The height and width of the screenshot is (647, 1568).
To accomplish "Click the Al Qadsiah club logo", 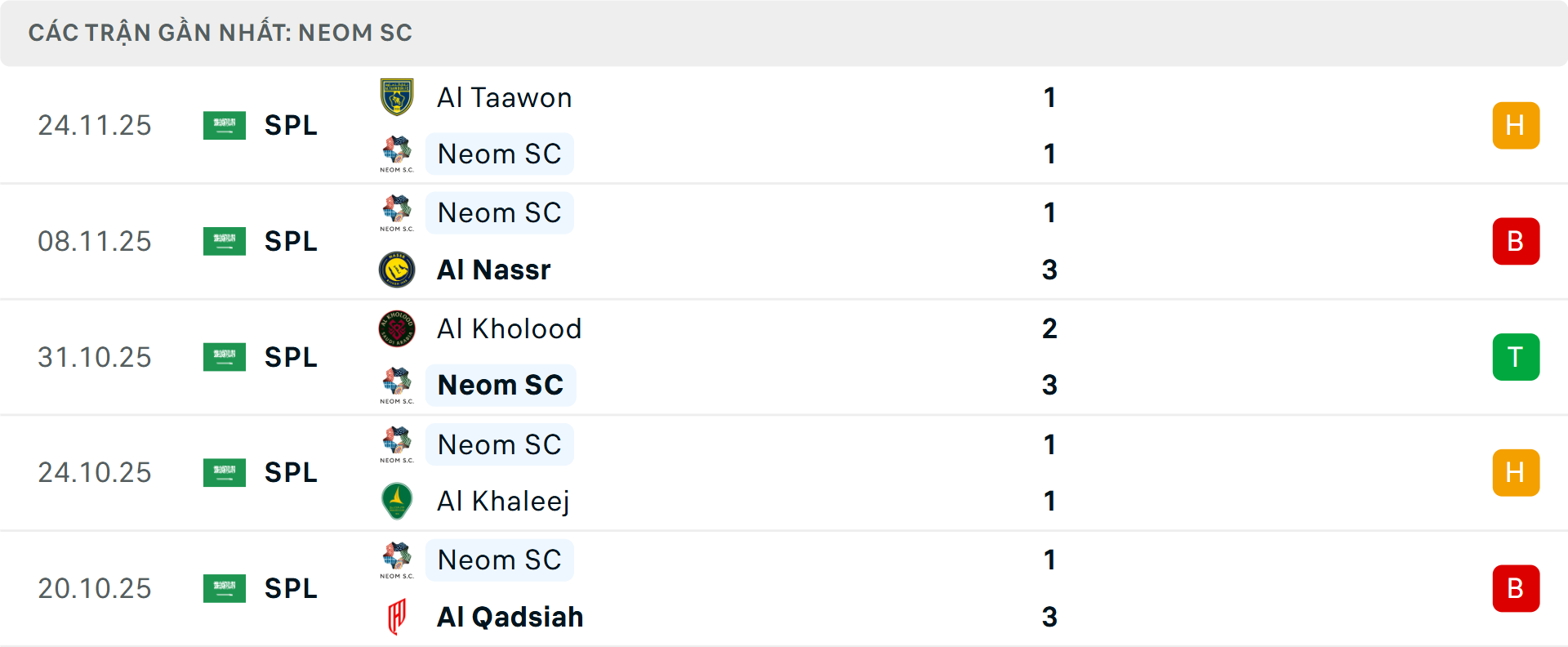I will click(397, 617).
